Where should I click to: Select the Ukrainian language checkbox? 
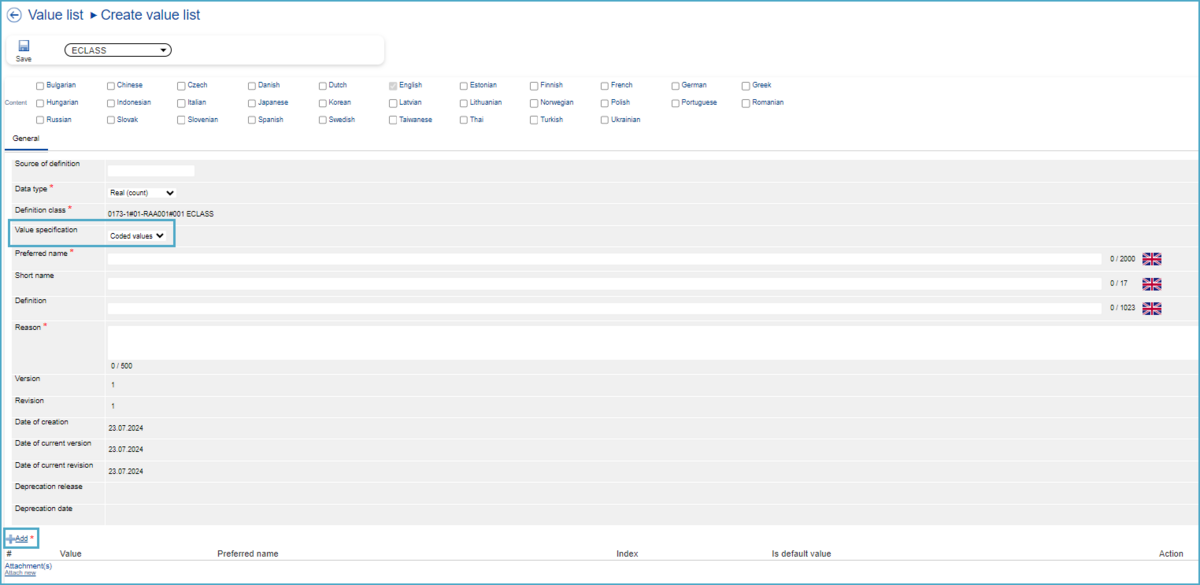tap(605, 120)
